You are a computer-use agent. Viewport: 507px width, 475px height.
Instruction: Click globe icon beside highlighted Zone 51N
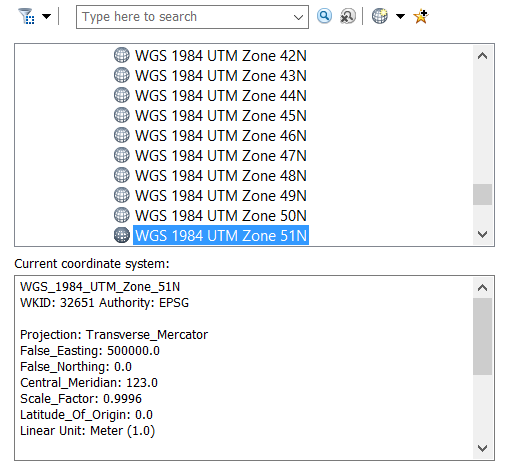(x=122, y=235)
